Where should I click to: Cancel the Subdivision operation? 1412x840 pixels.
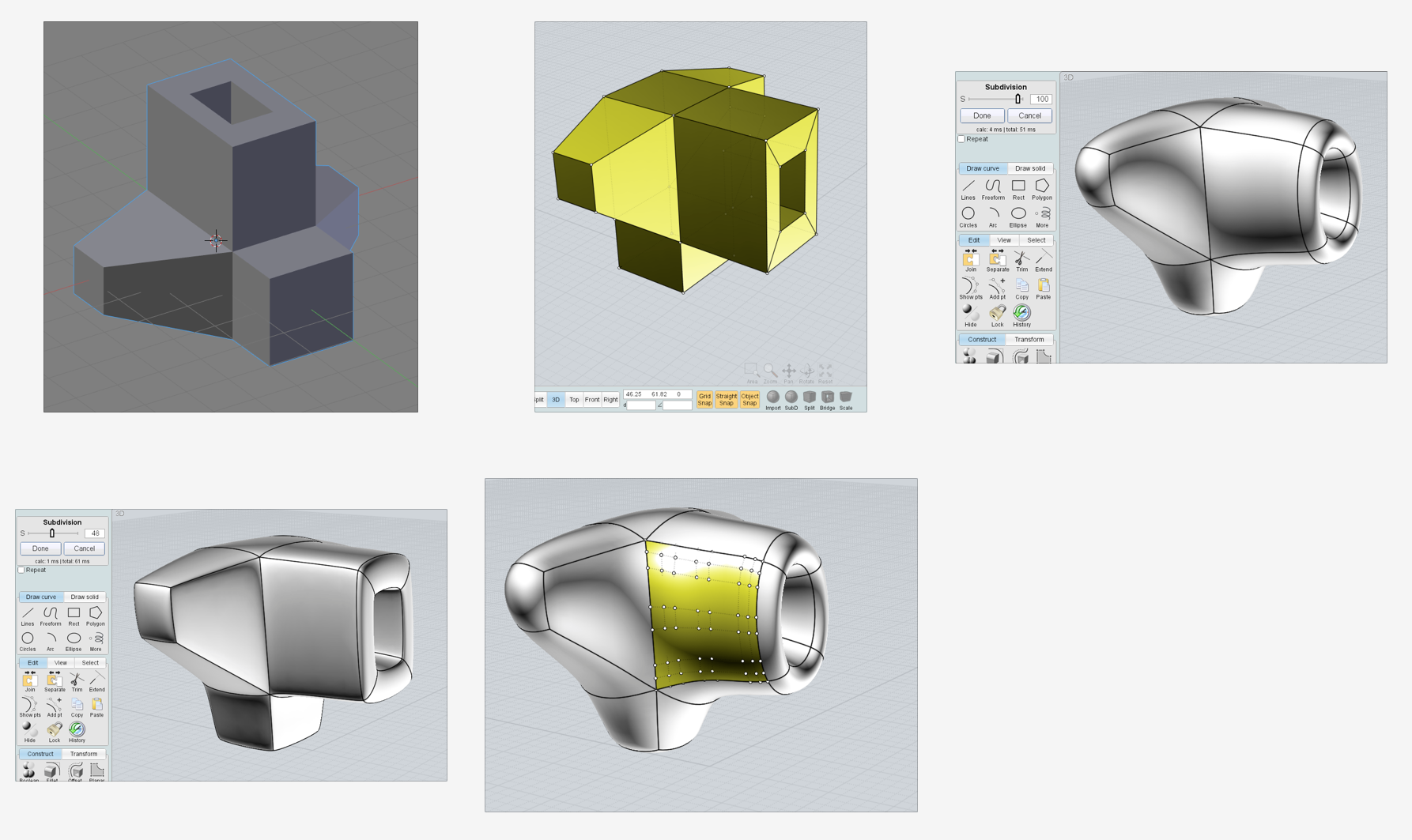coord(84,548)
